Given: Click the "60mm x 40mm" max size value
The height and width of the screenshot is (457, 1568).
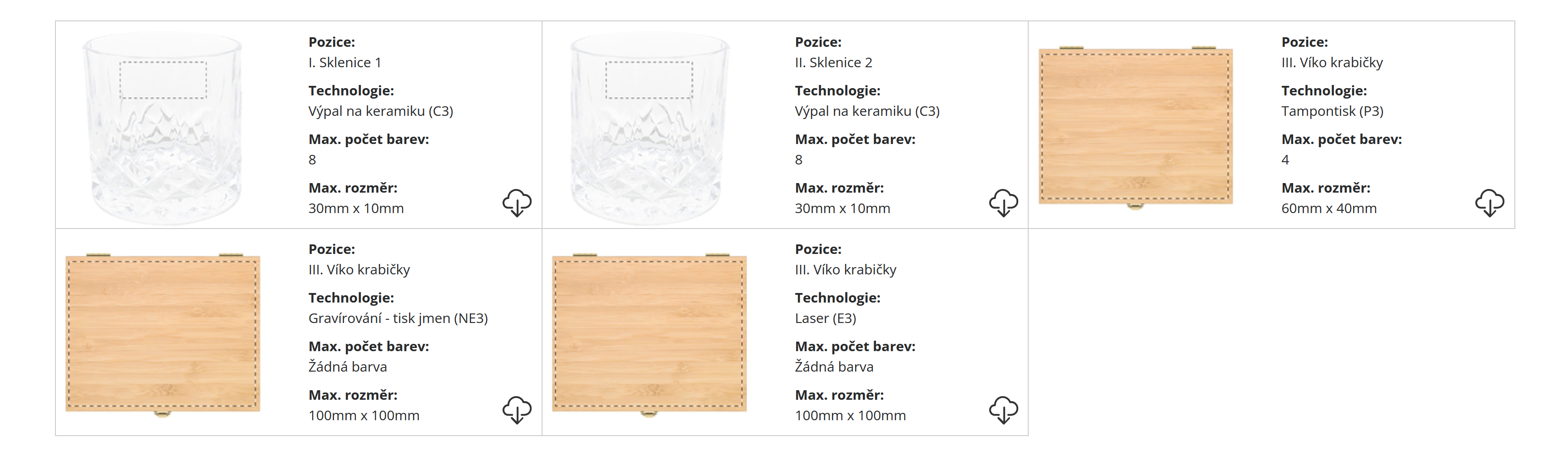Looking at the screenshot, I should point(1329,209).
